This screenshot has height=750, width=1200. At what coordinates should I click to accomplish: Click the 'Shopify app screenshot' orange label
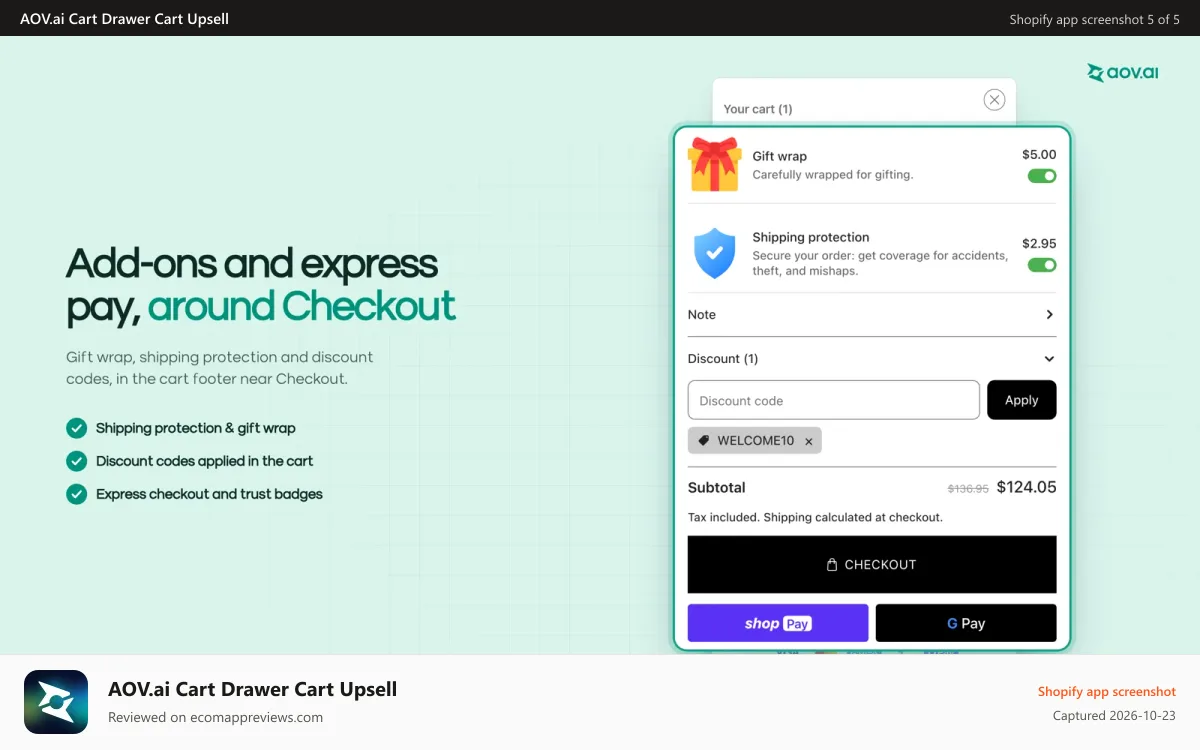pos(1107,692)
